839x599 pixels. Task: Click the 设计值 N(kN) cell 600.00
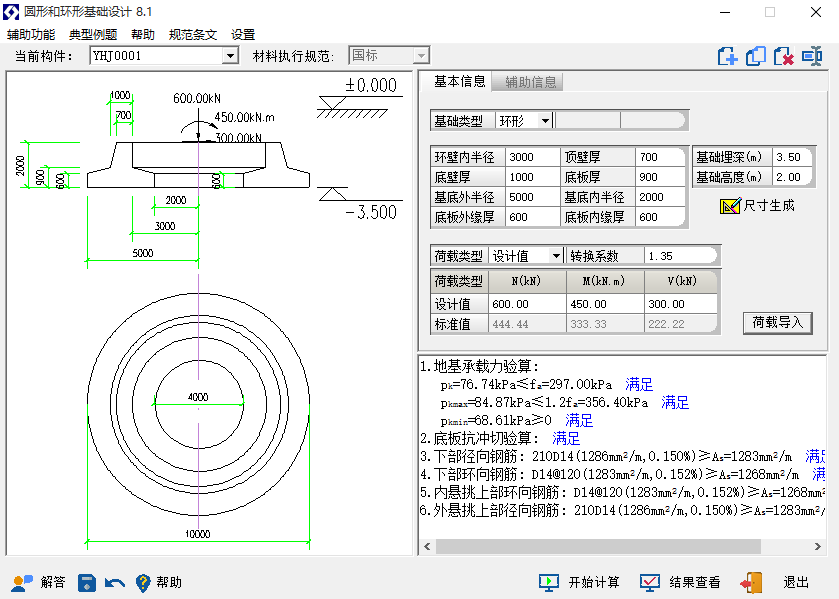[x=527, y=304]
